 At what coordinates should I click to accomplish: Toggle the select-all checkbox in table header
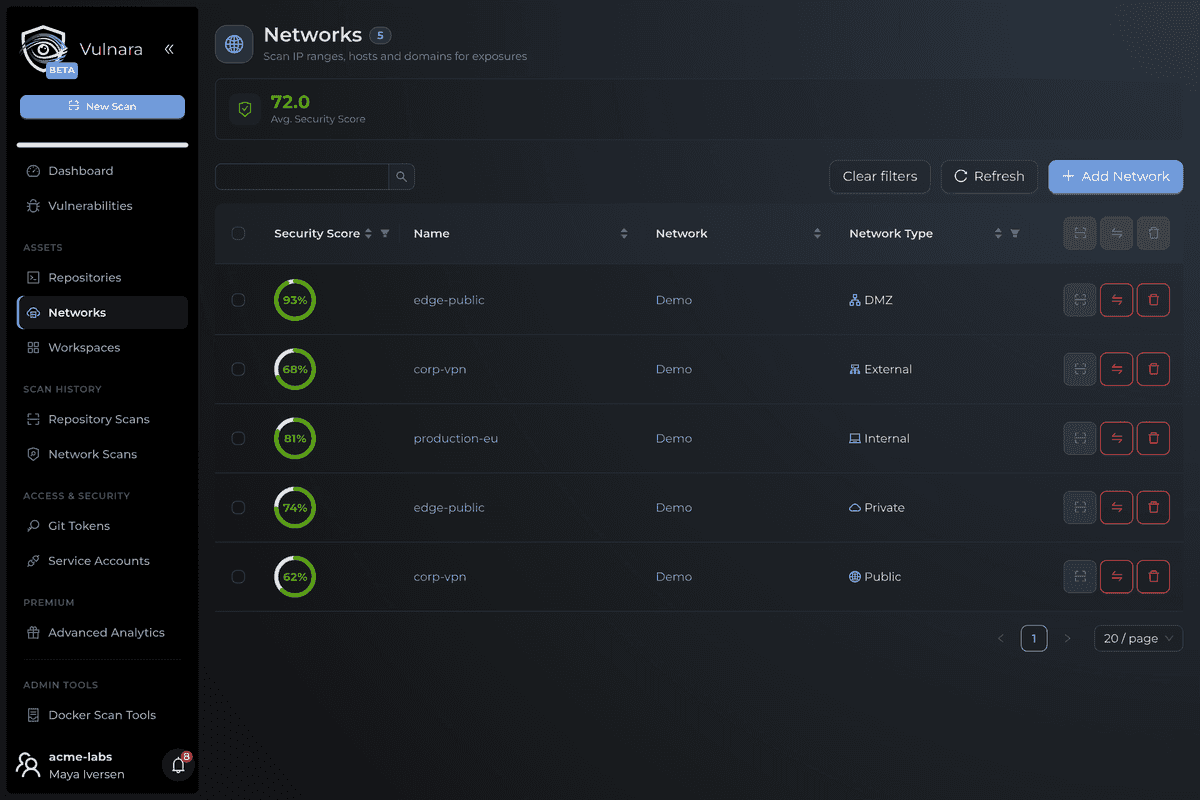238,233
